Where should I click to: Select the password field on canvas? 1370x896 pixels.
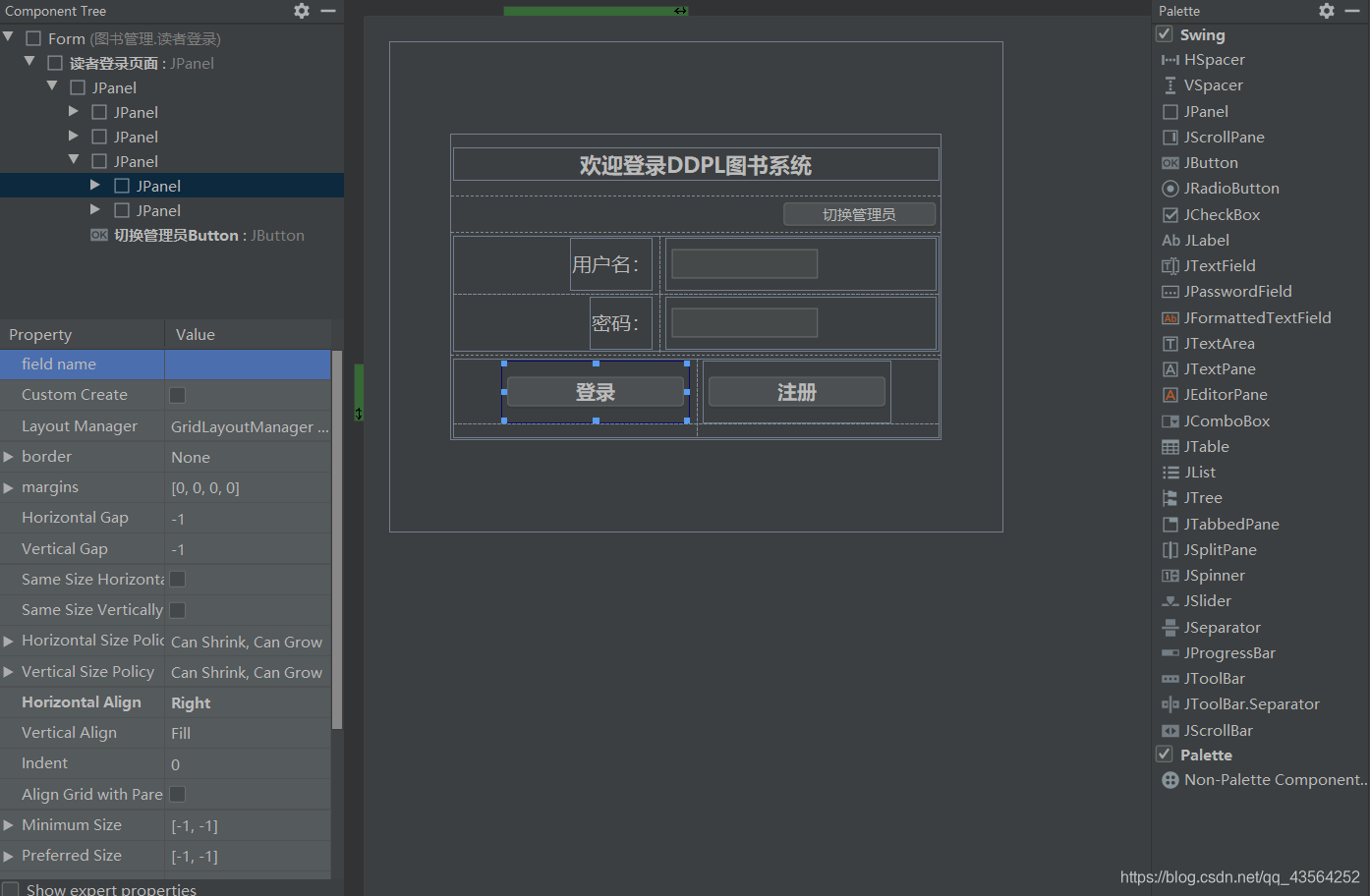pos(744,322)
